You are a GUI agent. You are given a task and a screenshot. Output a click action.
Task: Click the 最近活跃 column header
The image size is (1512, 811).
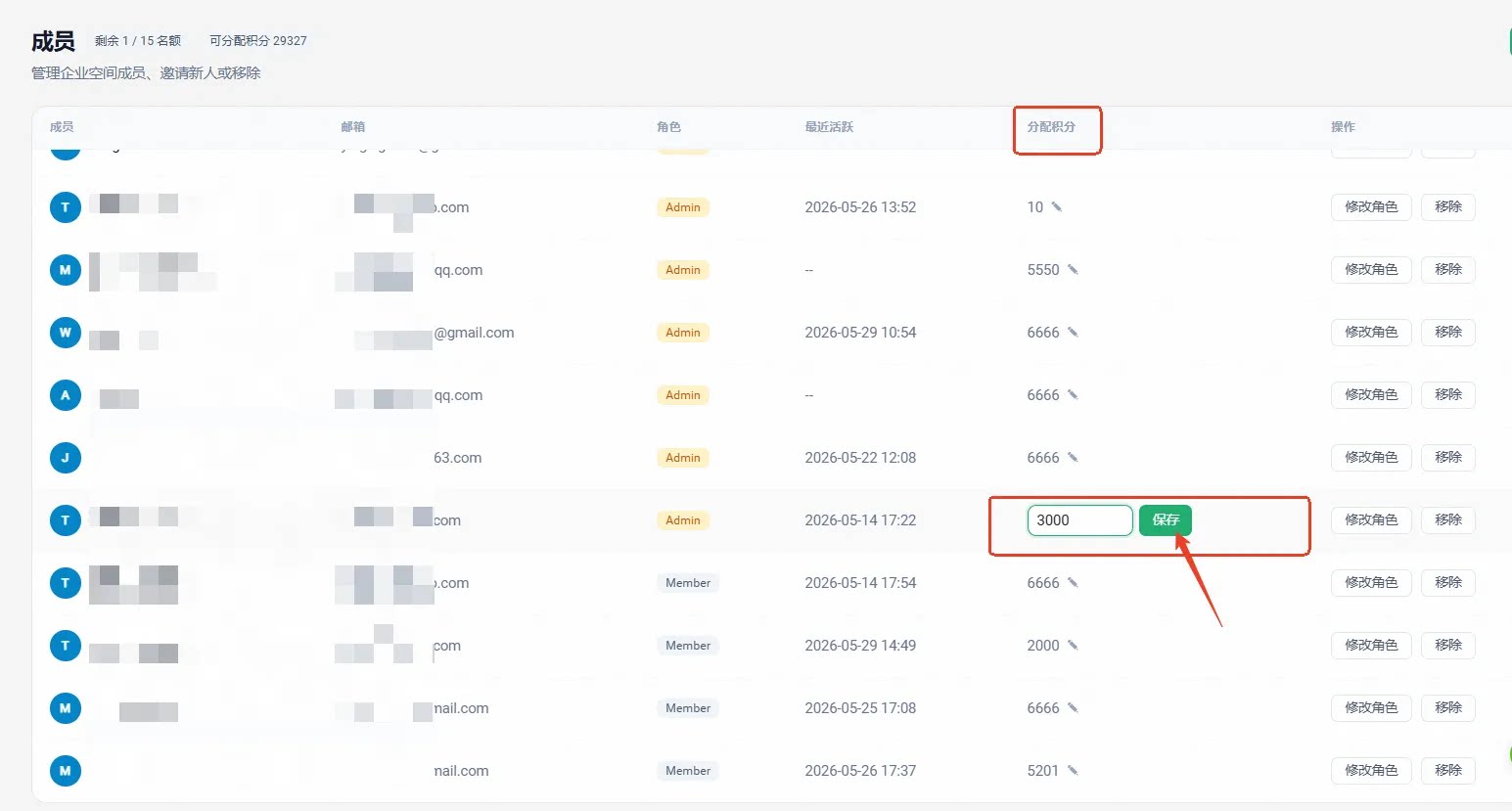(829, 127)
